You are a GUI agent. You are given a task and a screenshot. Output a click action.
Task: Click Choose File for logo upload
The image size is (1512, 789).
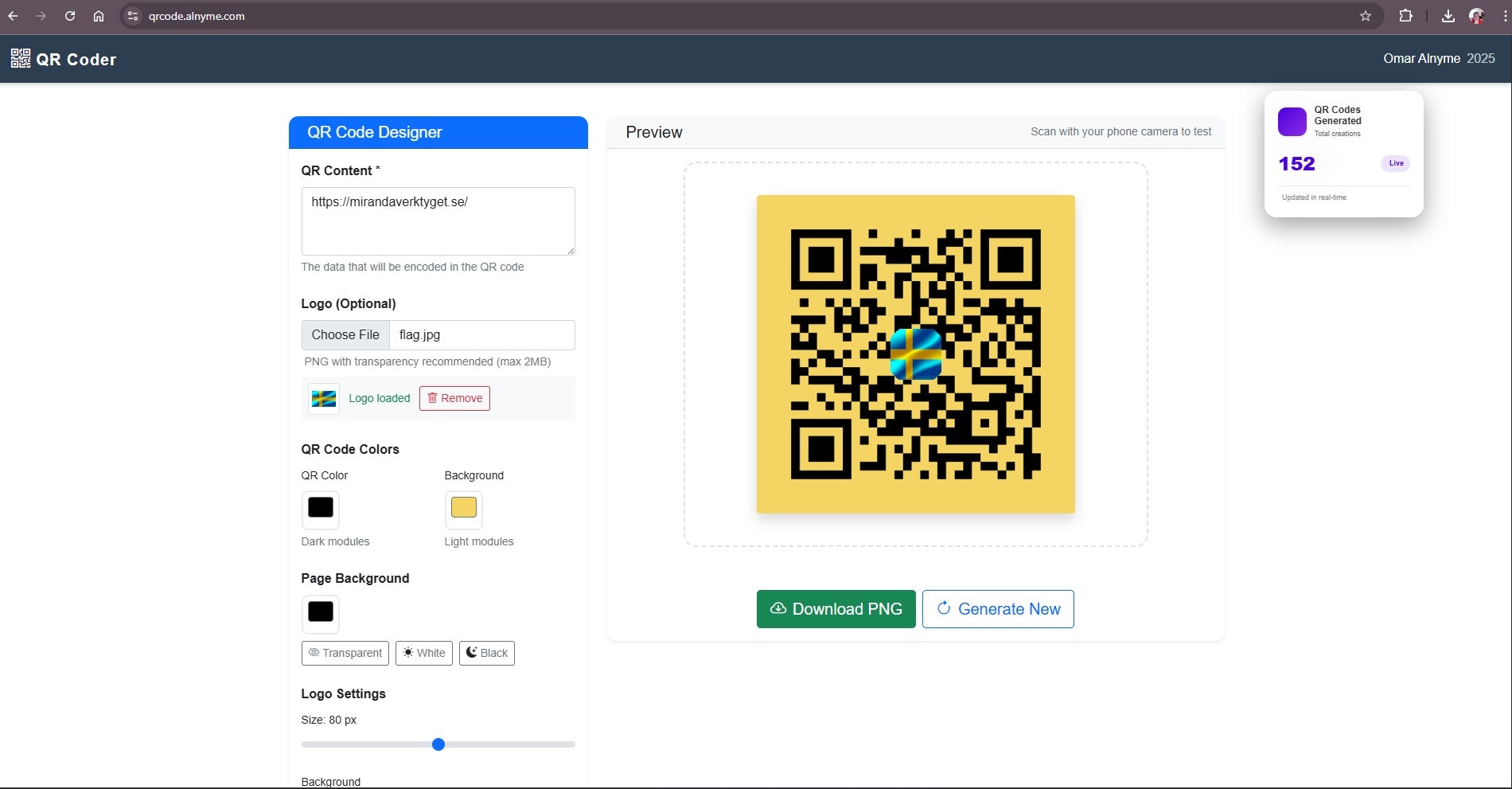(x=345, y=335)
